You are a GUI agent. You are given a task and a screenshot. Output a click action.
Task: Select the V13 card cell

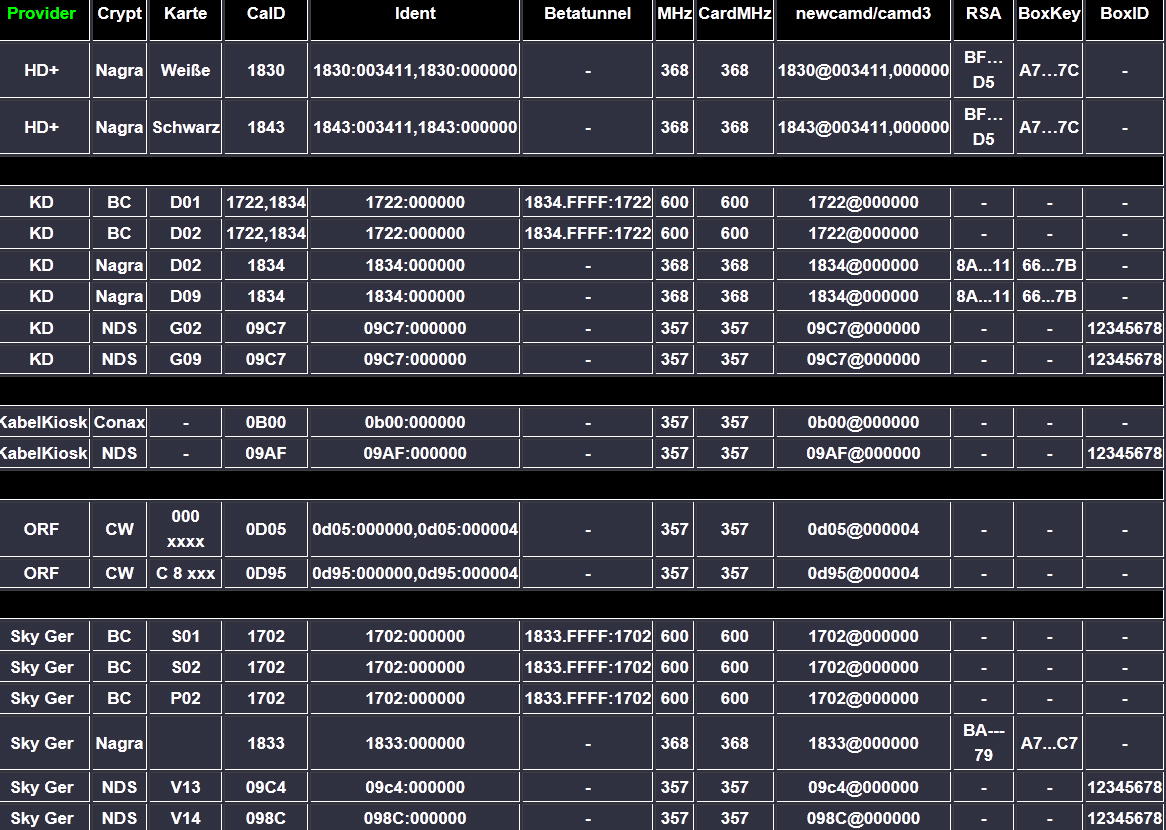pyautogui.click(x=185, y=787)
